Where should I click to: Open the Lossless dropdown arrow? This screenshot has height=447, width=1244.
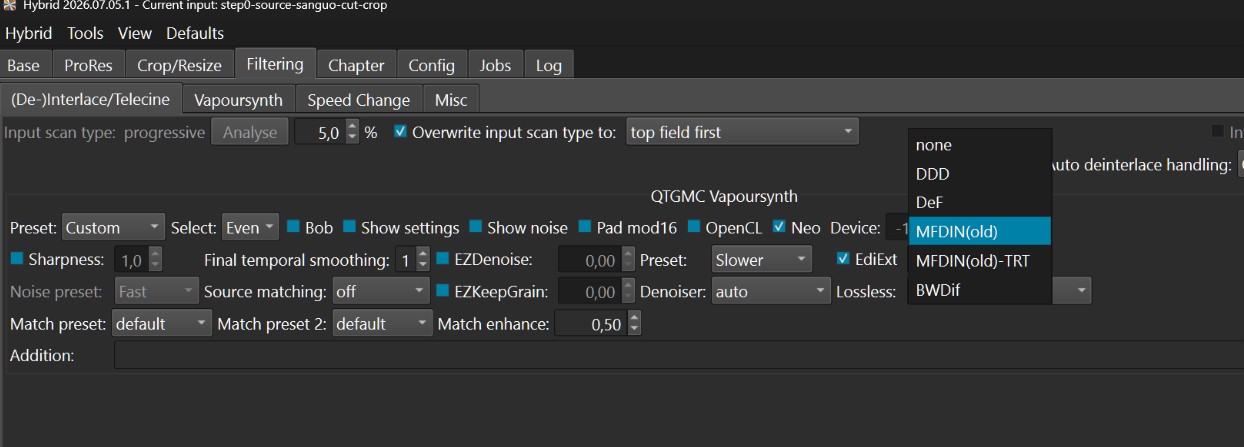[x=1081, y=292]
